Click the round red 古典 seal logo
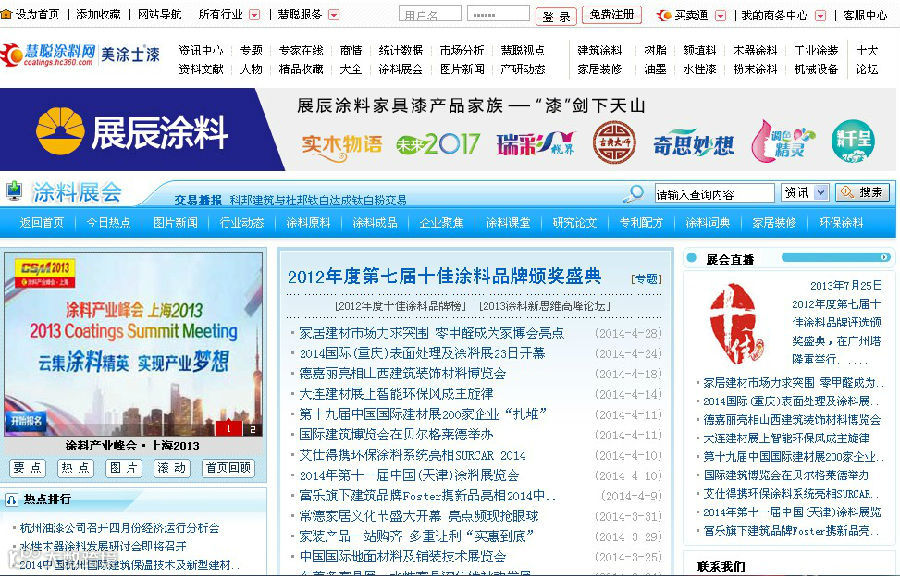Image resolution: width=900 pixels, height=576 pixels. click(614, 142)
